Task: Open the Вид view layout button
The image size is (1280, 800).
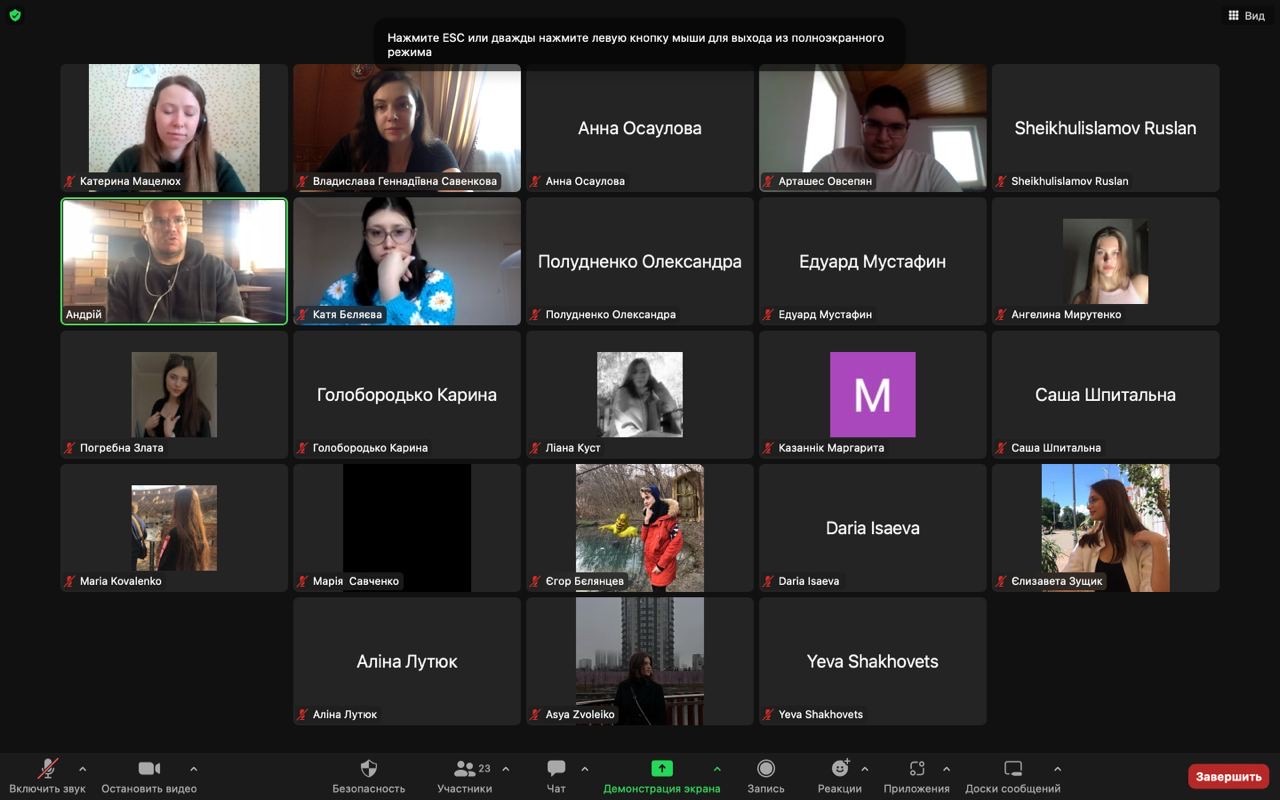Action: (1246, 16)
